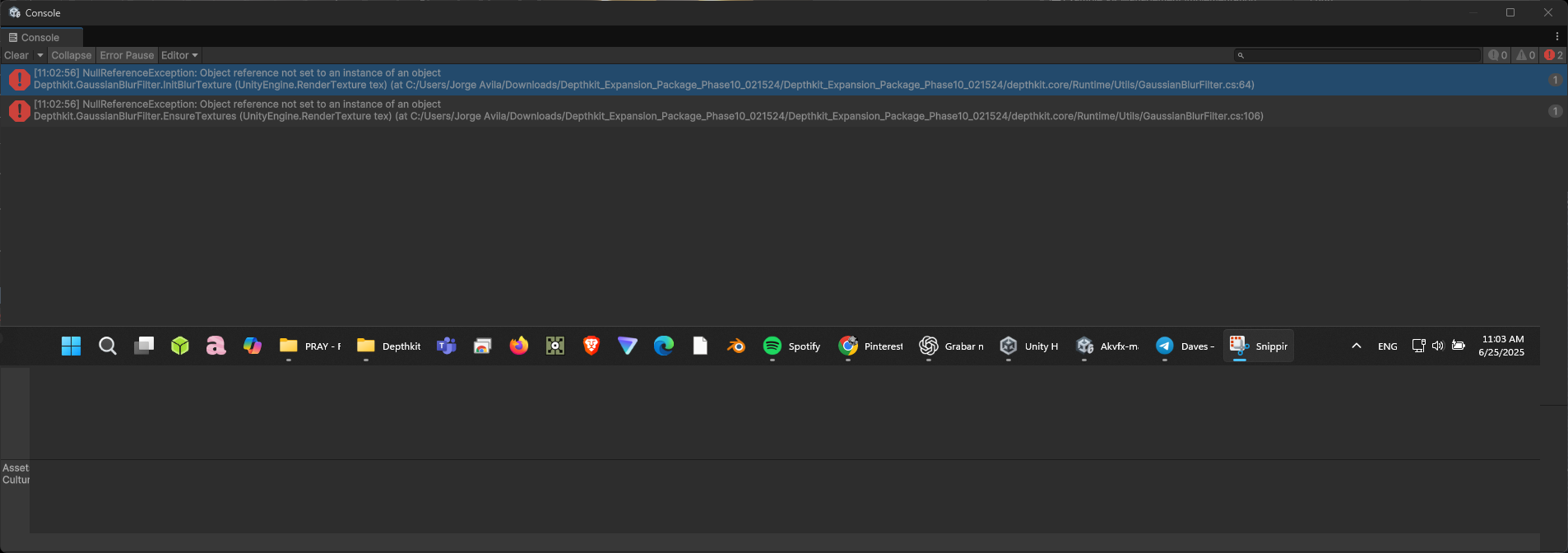Open the Editor dropdown in Console toolbar

click(179, 55)
